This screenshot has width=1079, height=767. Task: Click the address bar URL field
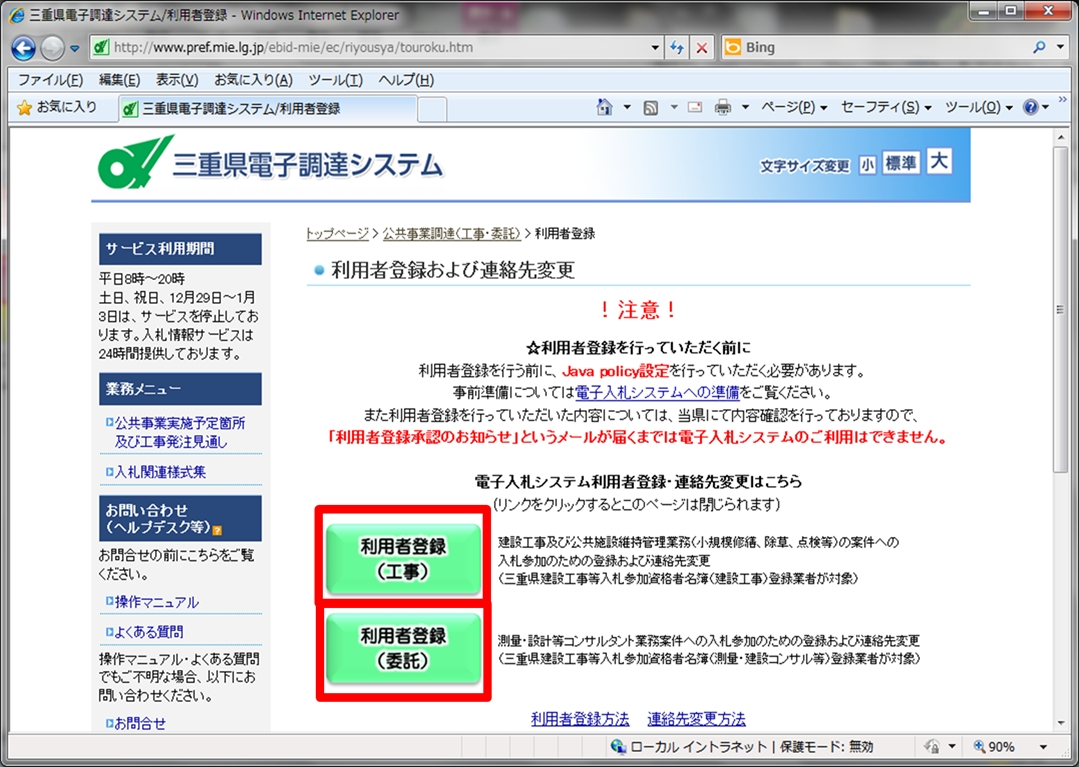click(376, 47)
